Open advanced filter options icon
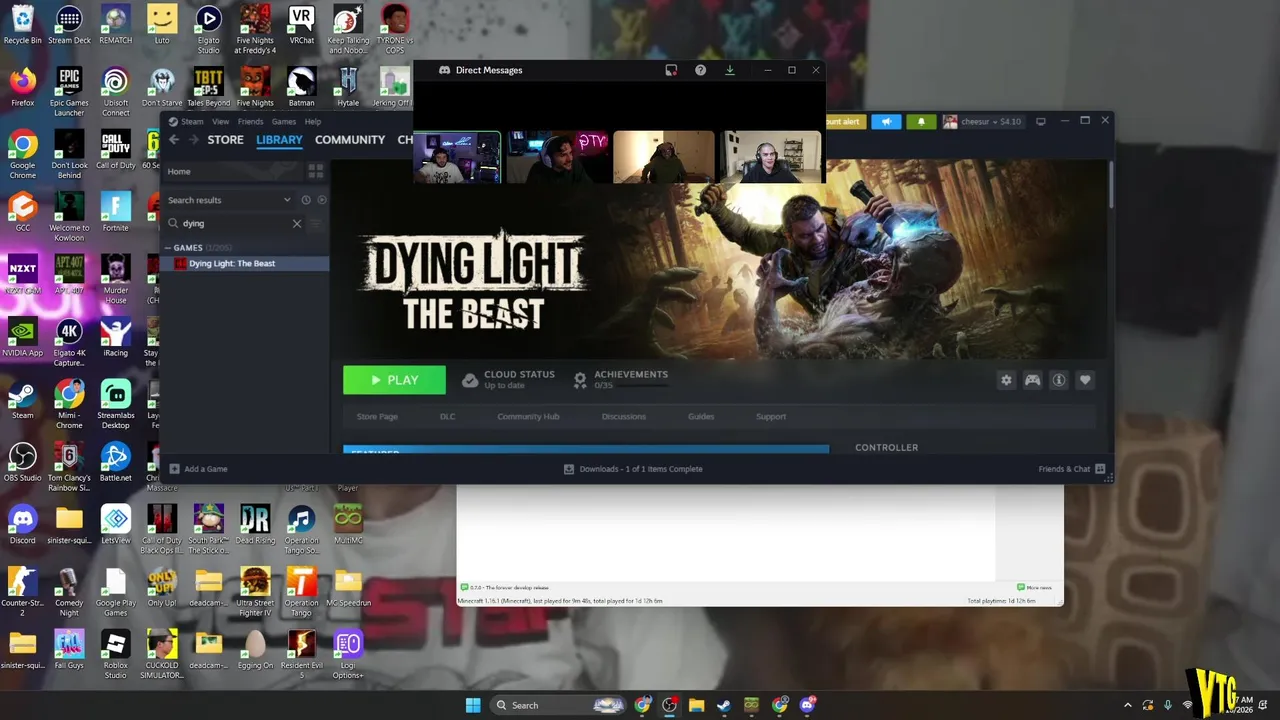Image resolution: width=1280 pixels, height=720 pixels. click(x=316, y=224)
